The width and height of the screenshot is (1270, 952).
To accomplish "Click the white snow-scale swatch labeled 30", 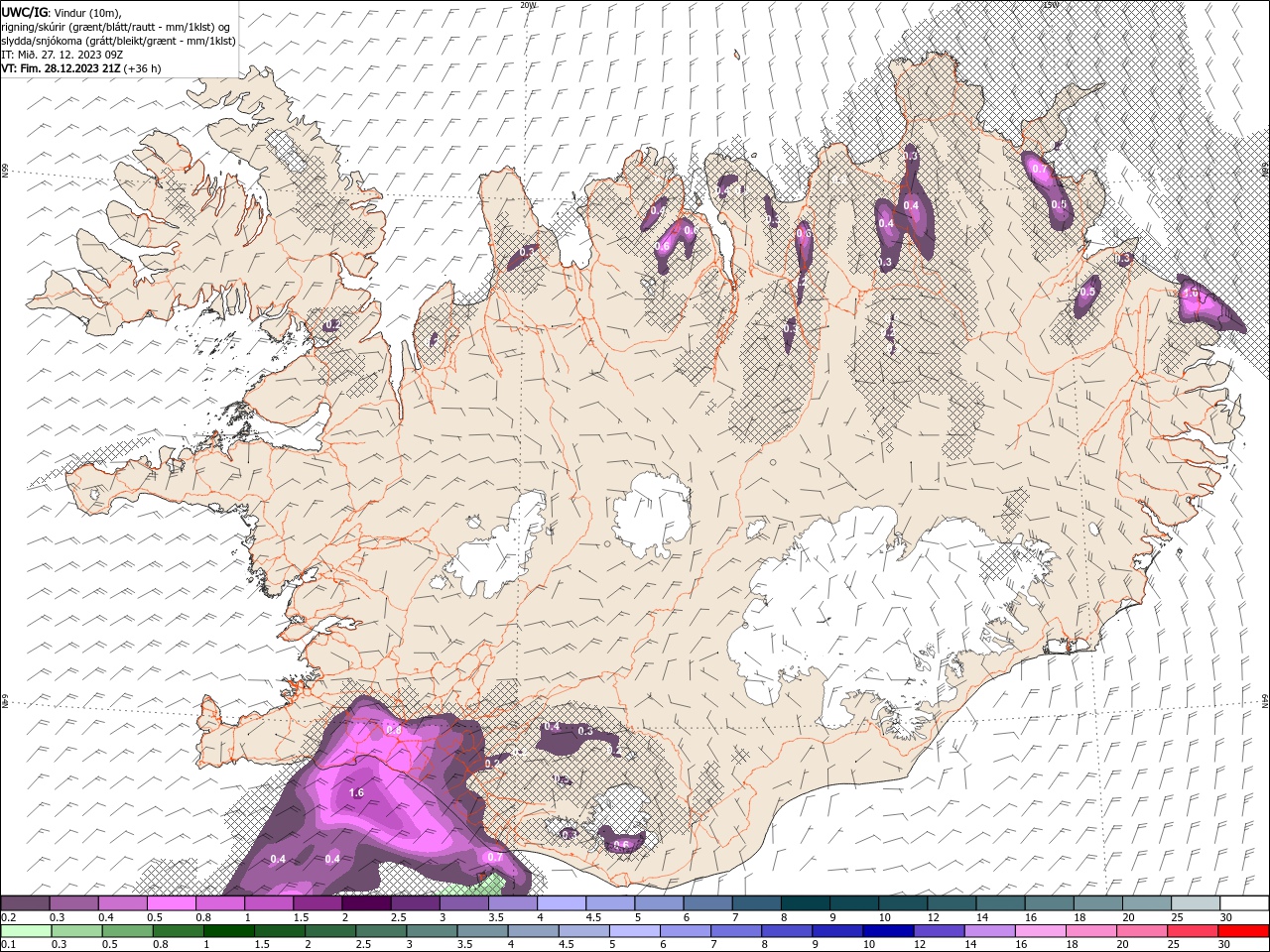I will pyautogui.click(x=1244, y=903).
